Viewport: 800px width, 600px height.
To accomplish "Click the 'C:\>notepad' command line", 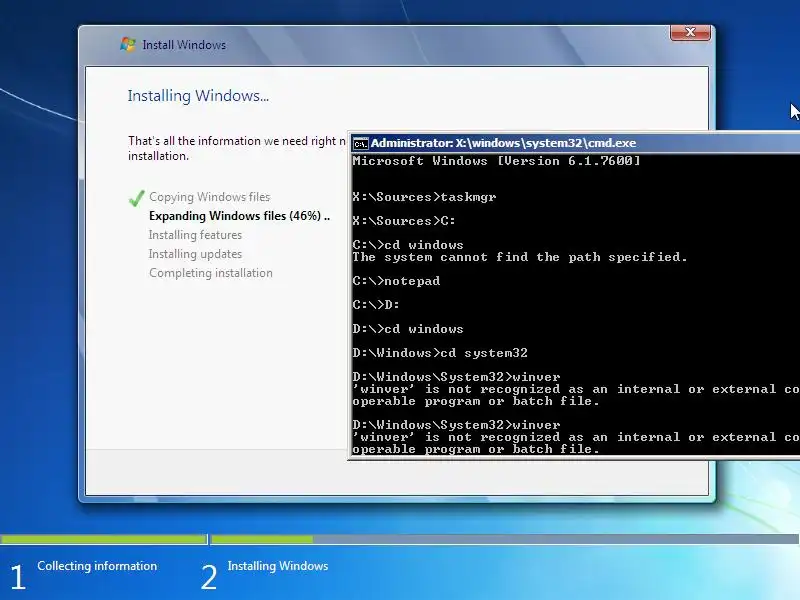I will 396,281.
